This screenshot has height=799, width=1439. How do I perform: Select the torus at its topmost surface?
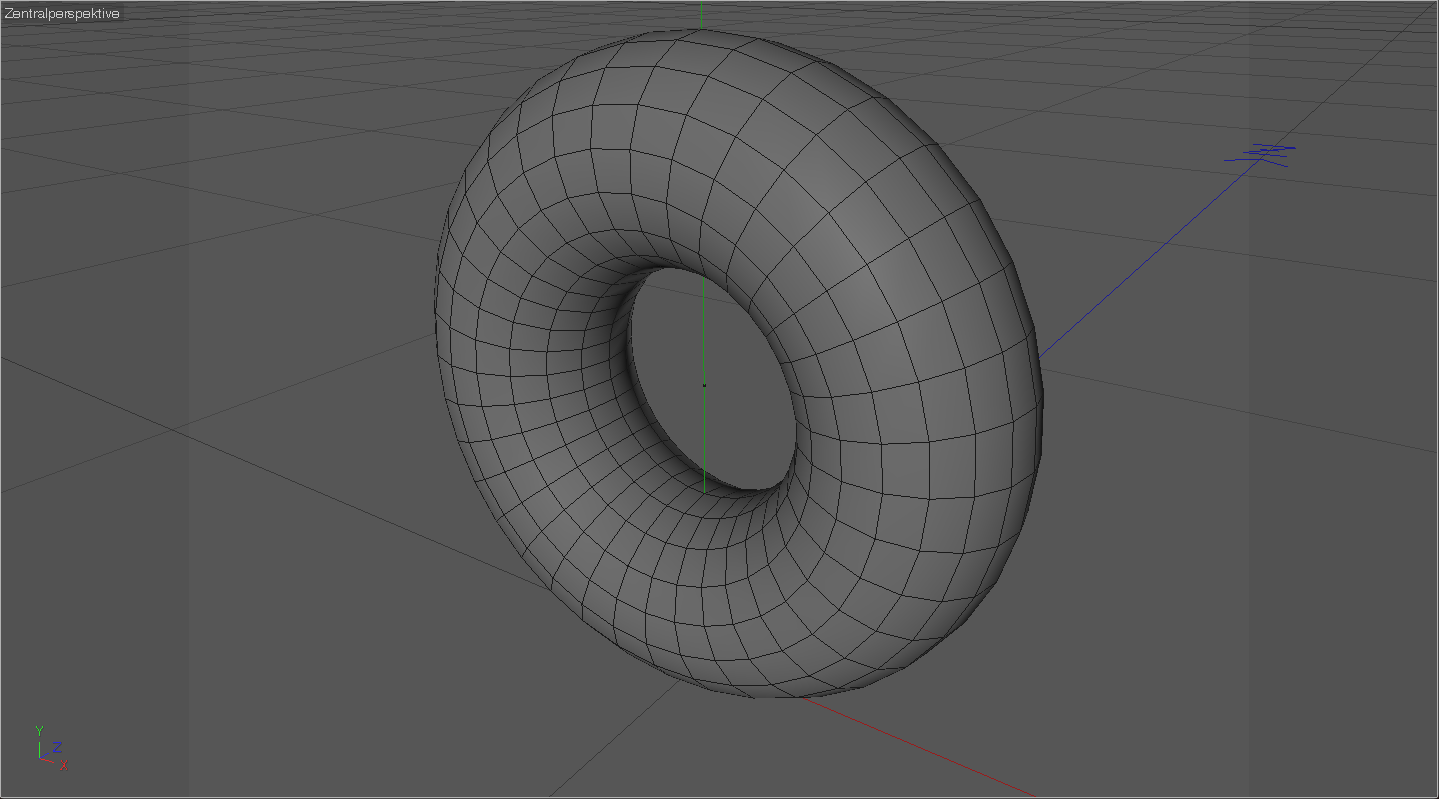point(690,40)
